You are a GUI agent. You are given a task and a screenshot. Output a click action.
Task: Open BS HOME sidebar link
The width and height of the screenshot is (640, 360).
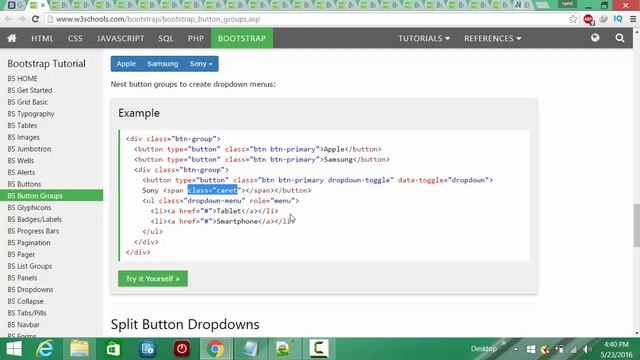click(22, 78)
